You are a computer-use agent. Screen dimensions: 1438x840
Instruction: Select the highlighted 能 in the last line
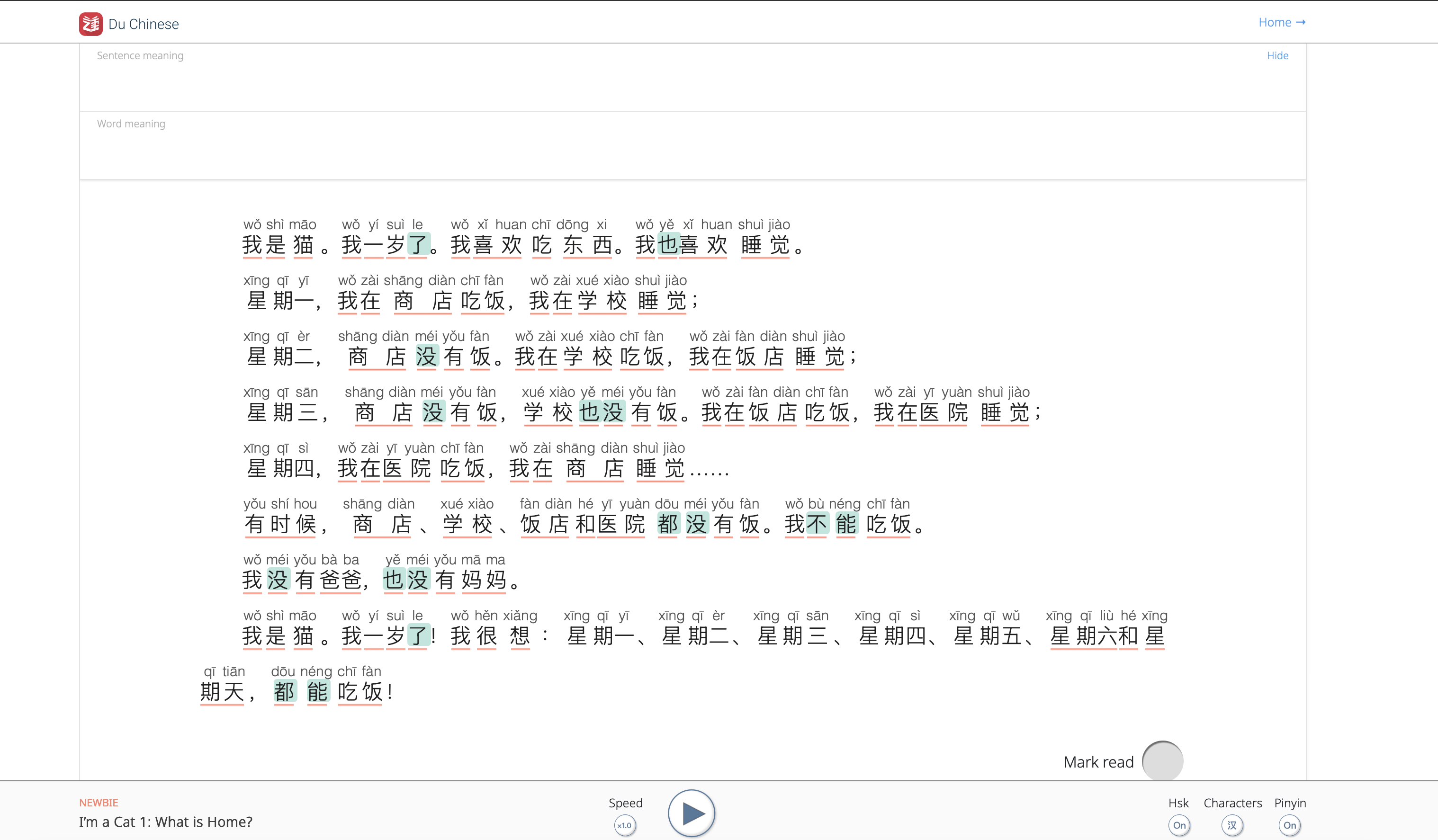pos(318,692)
